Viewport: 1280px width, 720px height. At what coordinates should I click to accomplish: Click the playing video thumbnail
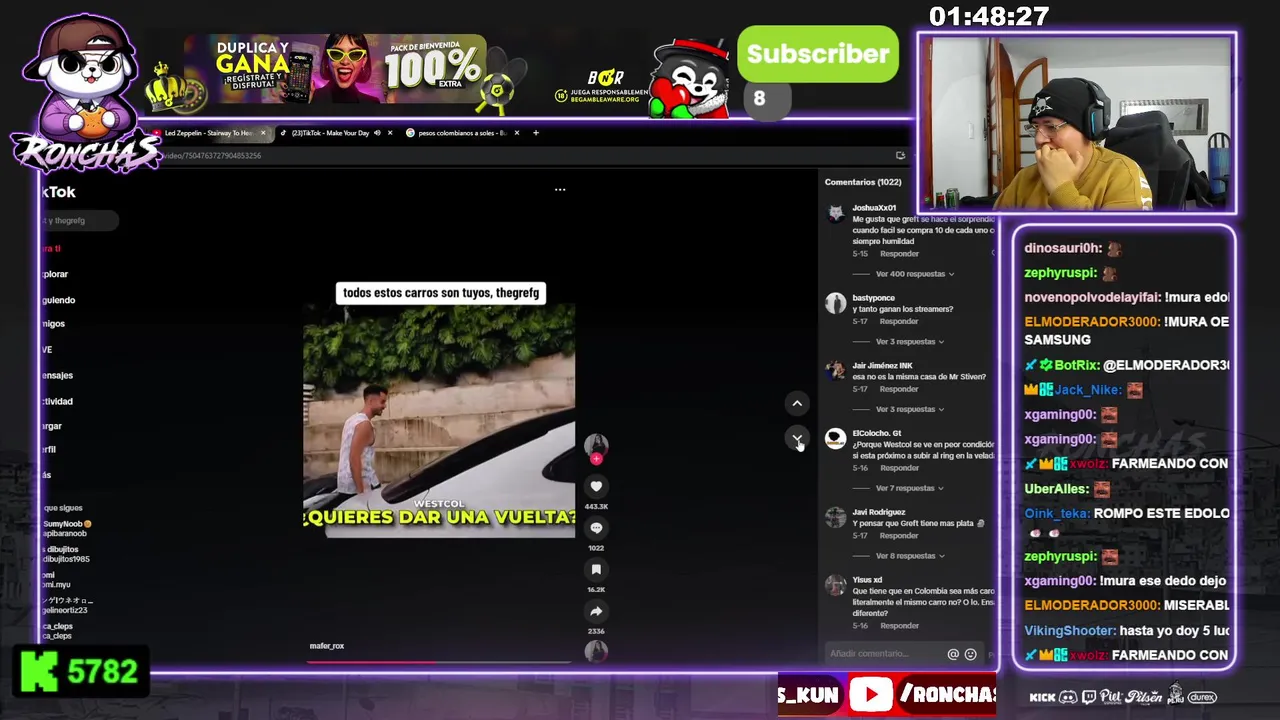(439, 421)
